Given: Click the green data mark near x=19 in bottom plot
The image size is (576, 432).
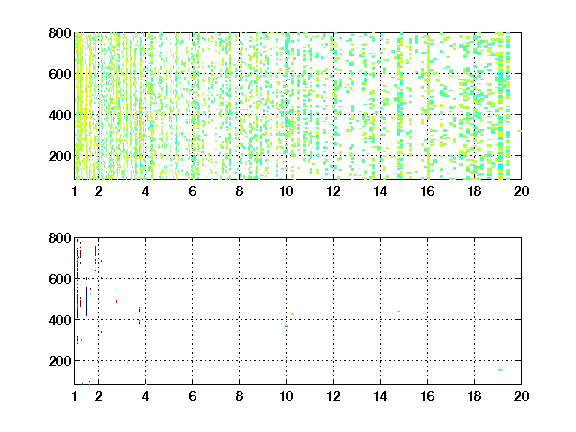Looking at the screenshot, I should pos(500,370).
